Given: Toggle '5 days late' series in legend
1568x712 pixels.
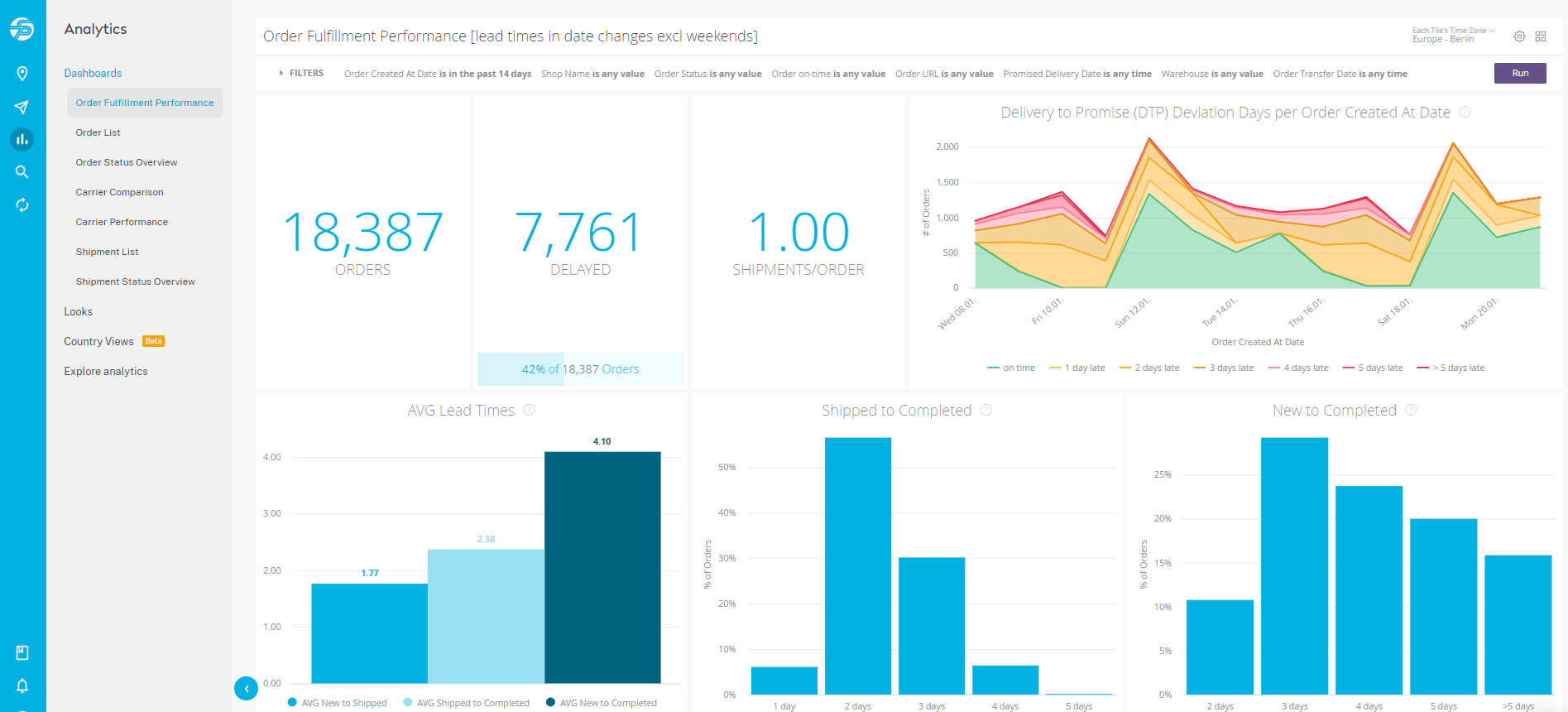Looking at the screenshot, I should (1372, 368).
